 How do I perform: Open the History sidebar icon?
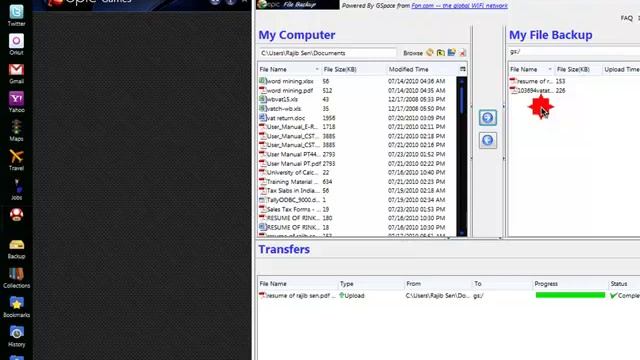pyautogui.click(x=16, y=336)
